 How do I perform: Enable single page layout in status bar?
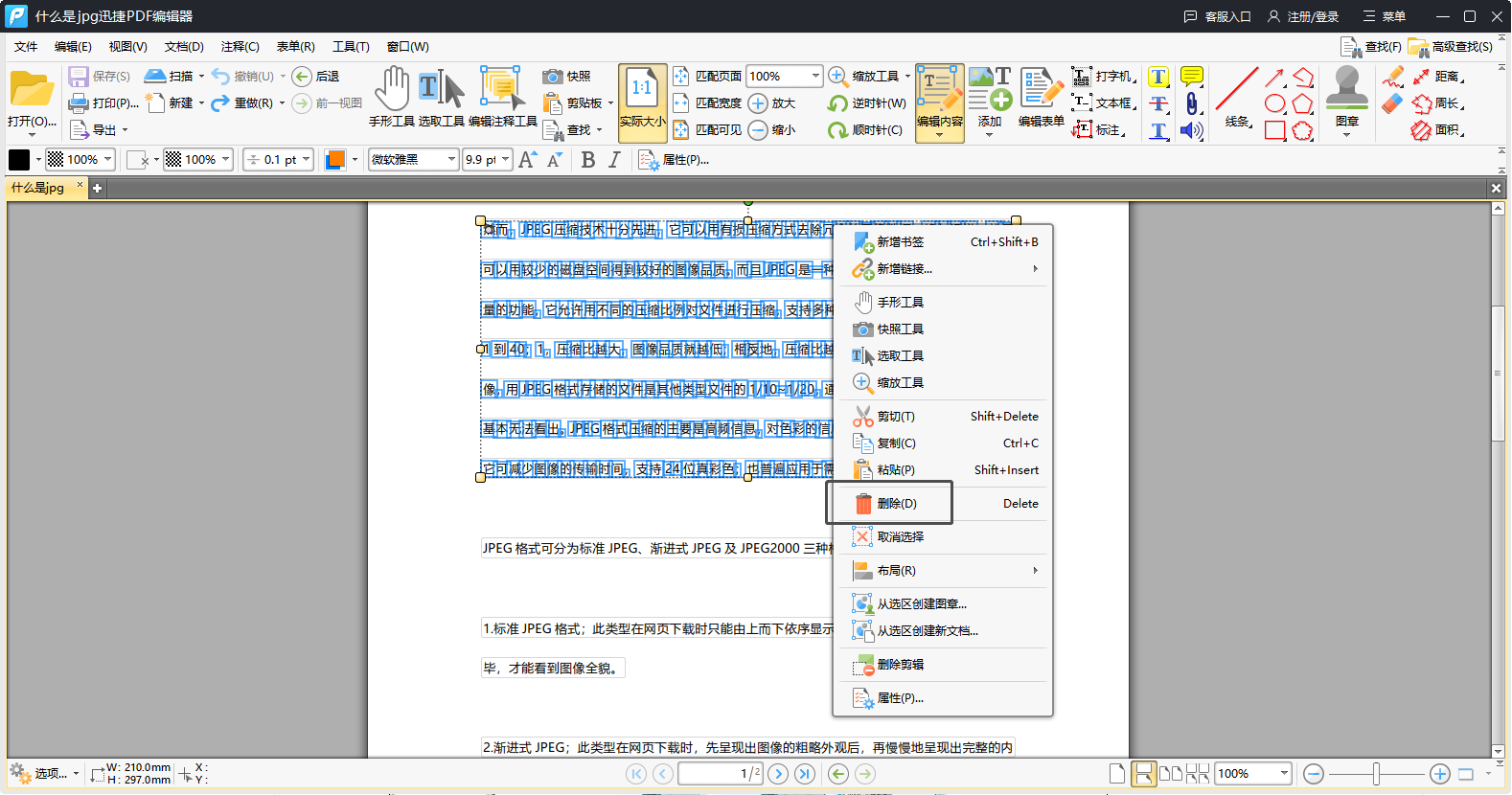pyautogui.click(x=1116, y=774)
